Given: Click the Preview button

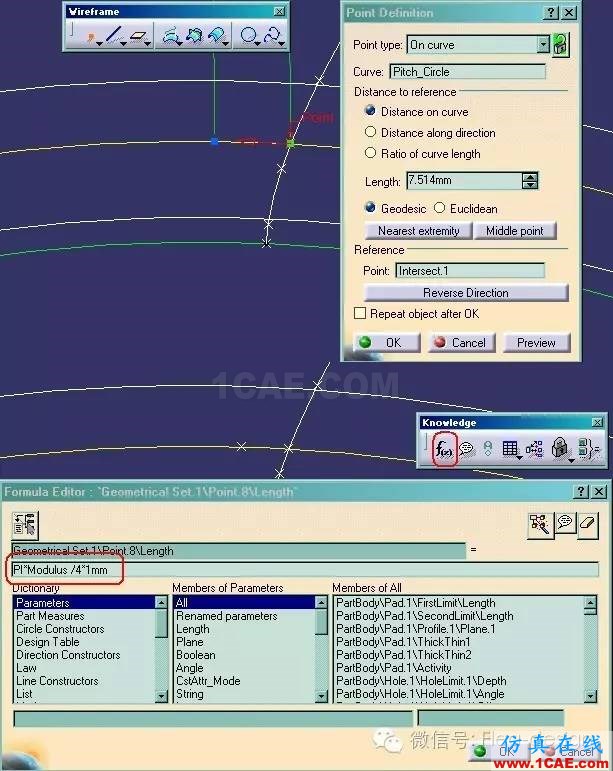Looking at the screenshot, I should [536, 342].
